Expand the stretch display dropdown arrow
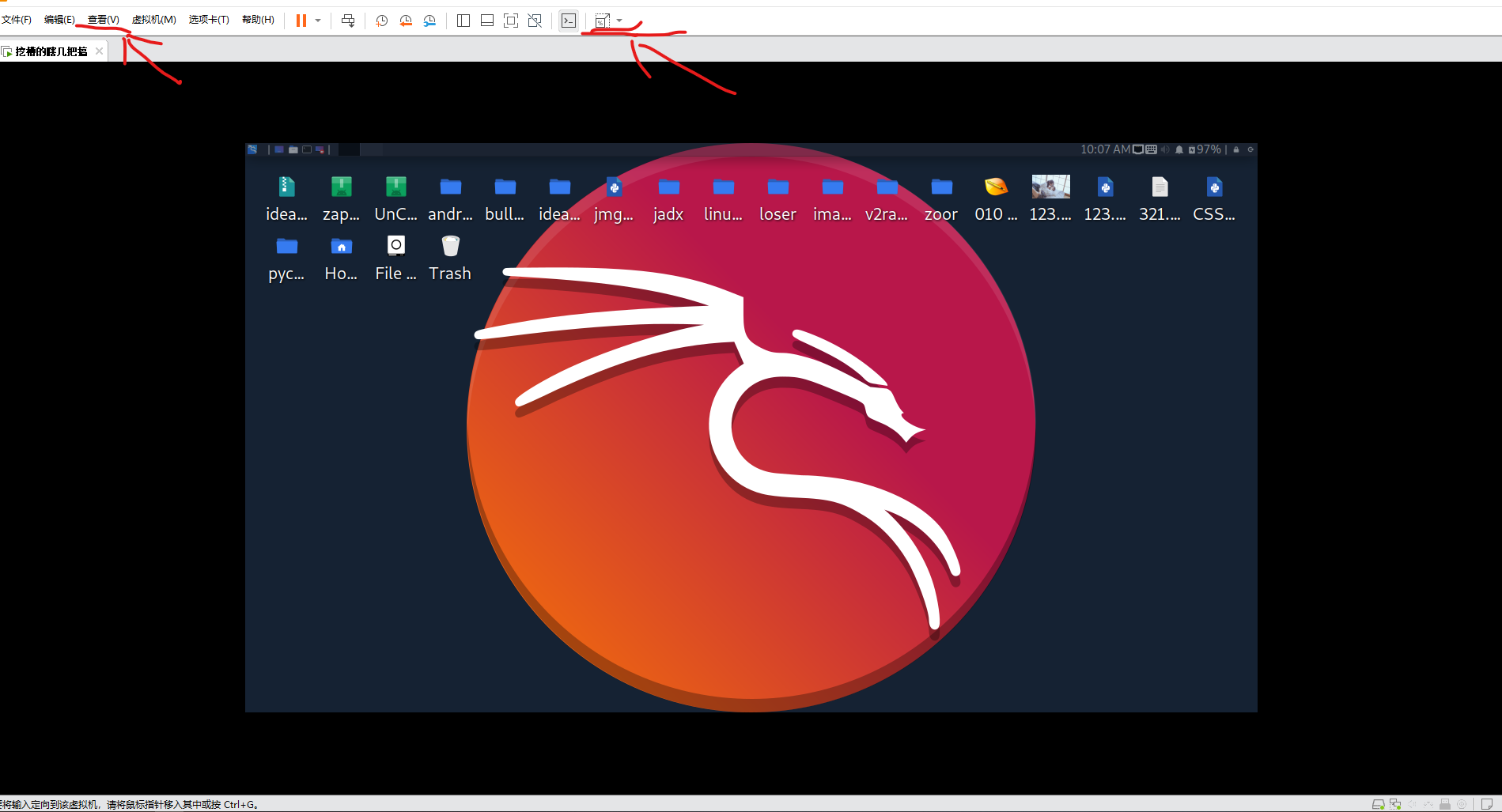 pyautogui.click(x=619, y=21)
